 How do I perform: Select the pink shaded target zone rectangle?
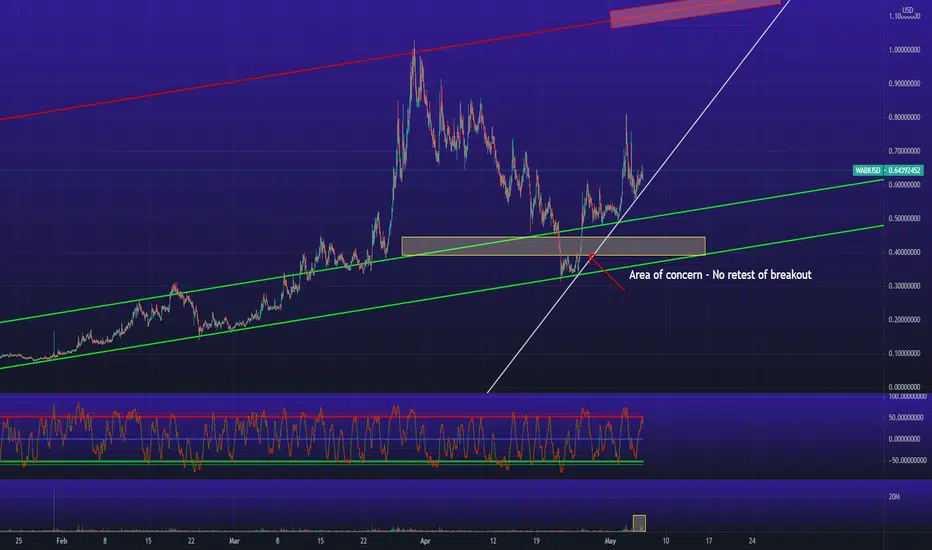pyautogui.click(x=695, y=12)
